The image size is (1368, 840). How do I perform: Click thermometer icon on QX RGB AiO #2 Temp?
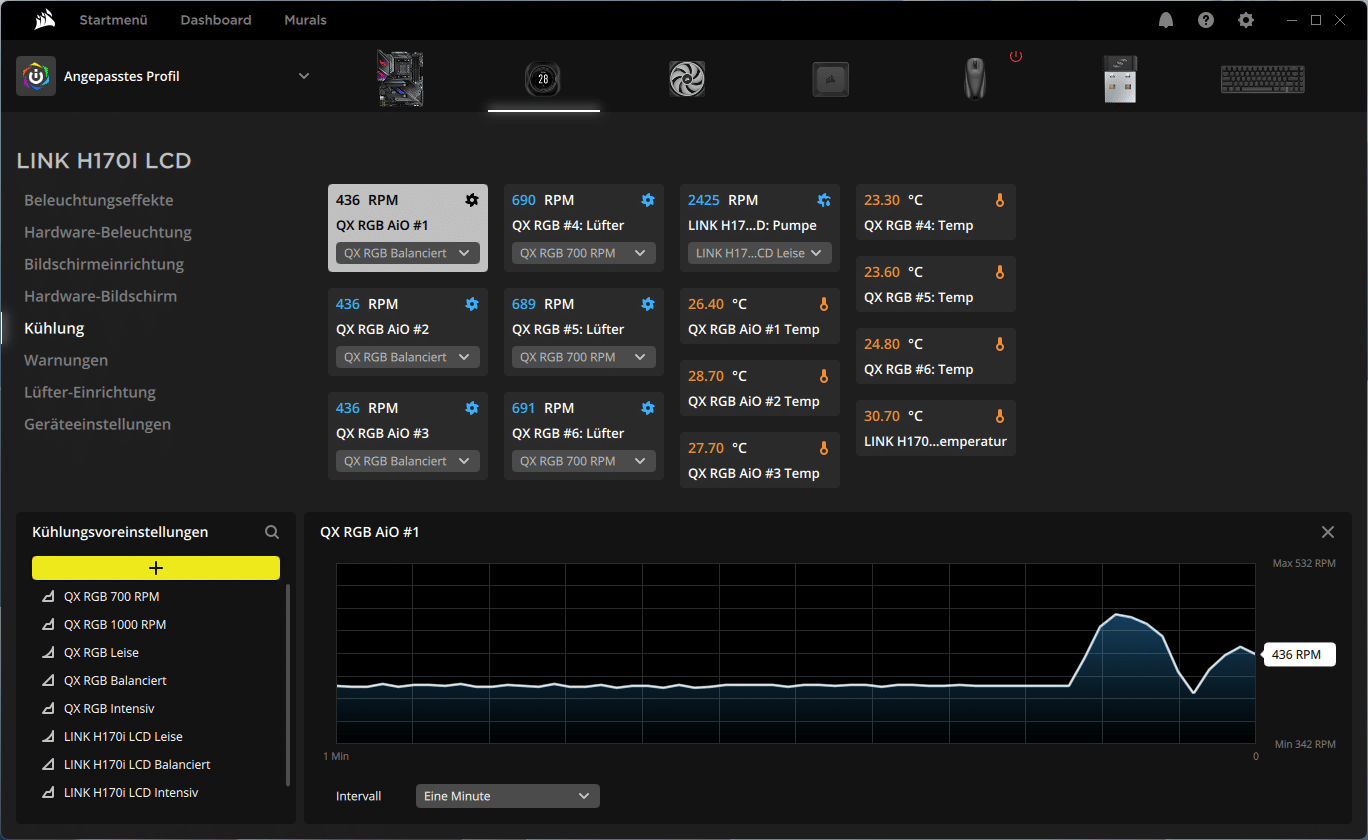click(x=824, y=376)
